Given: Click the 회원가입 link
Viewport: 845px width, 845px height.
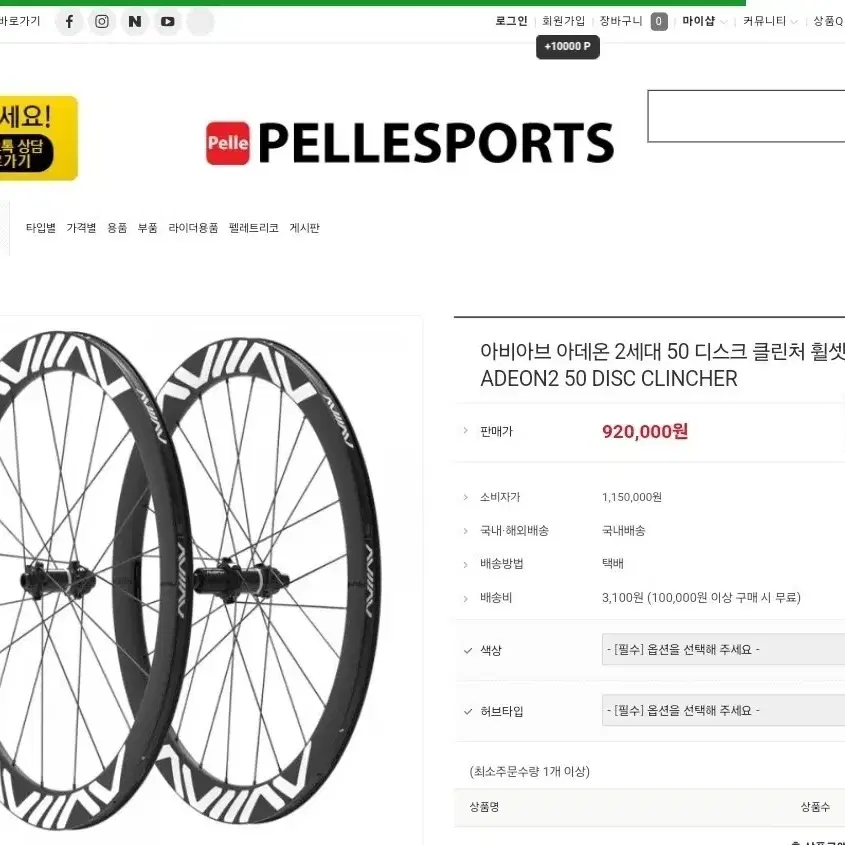Looking at the screenshot, I should pyautogui.click(x=561, y=20).
